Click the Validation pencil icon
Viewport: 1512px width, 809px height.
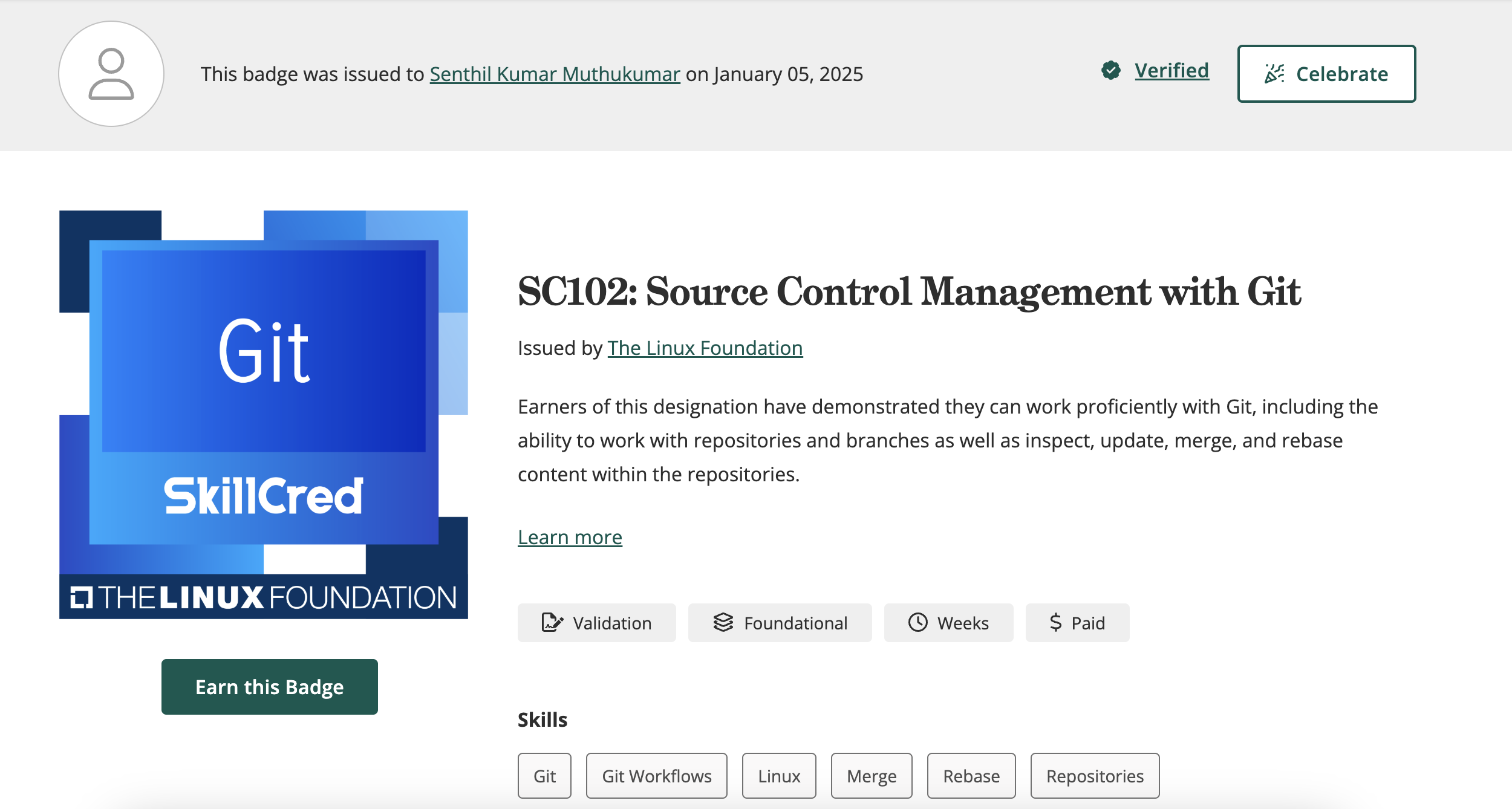[x=552, y=623]
